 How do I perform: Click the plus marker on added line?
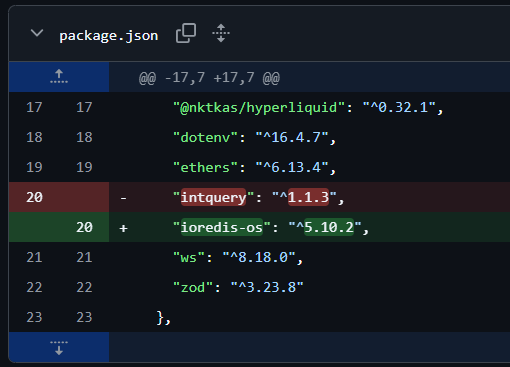(x=123, y=228)
